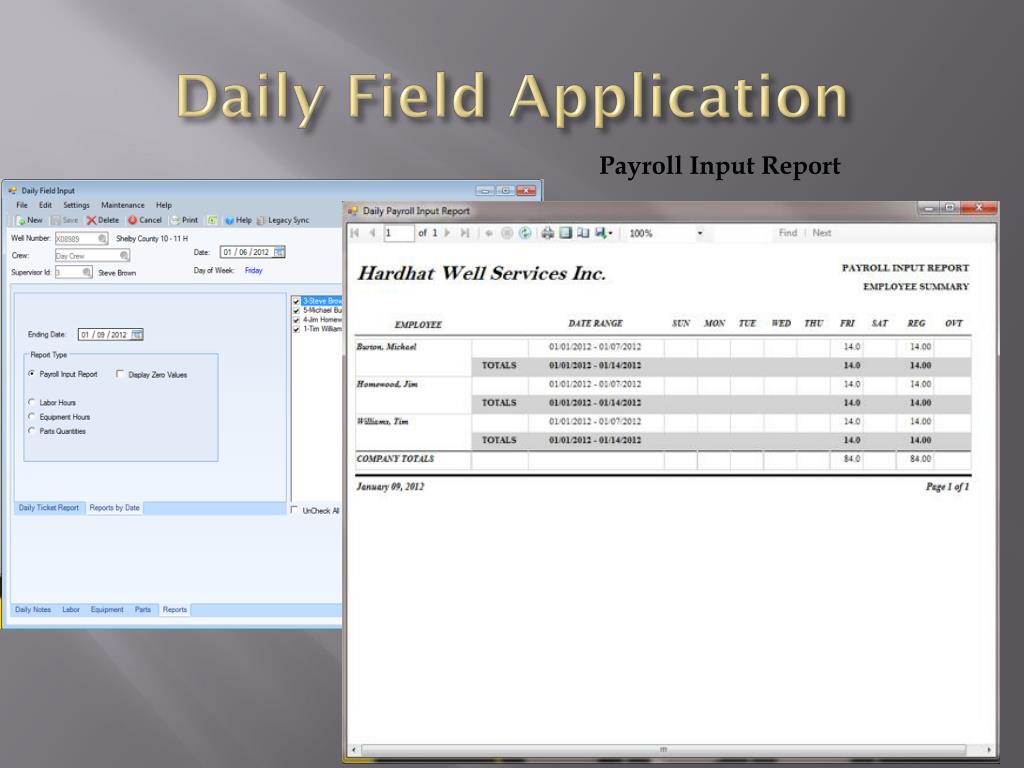Switch to the Reports bottom tab
Image resolution: width=1024 pixels, height=768 pixels.
[174, 609]
